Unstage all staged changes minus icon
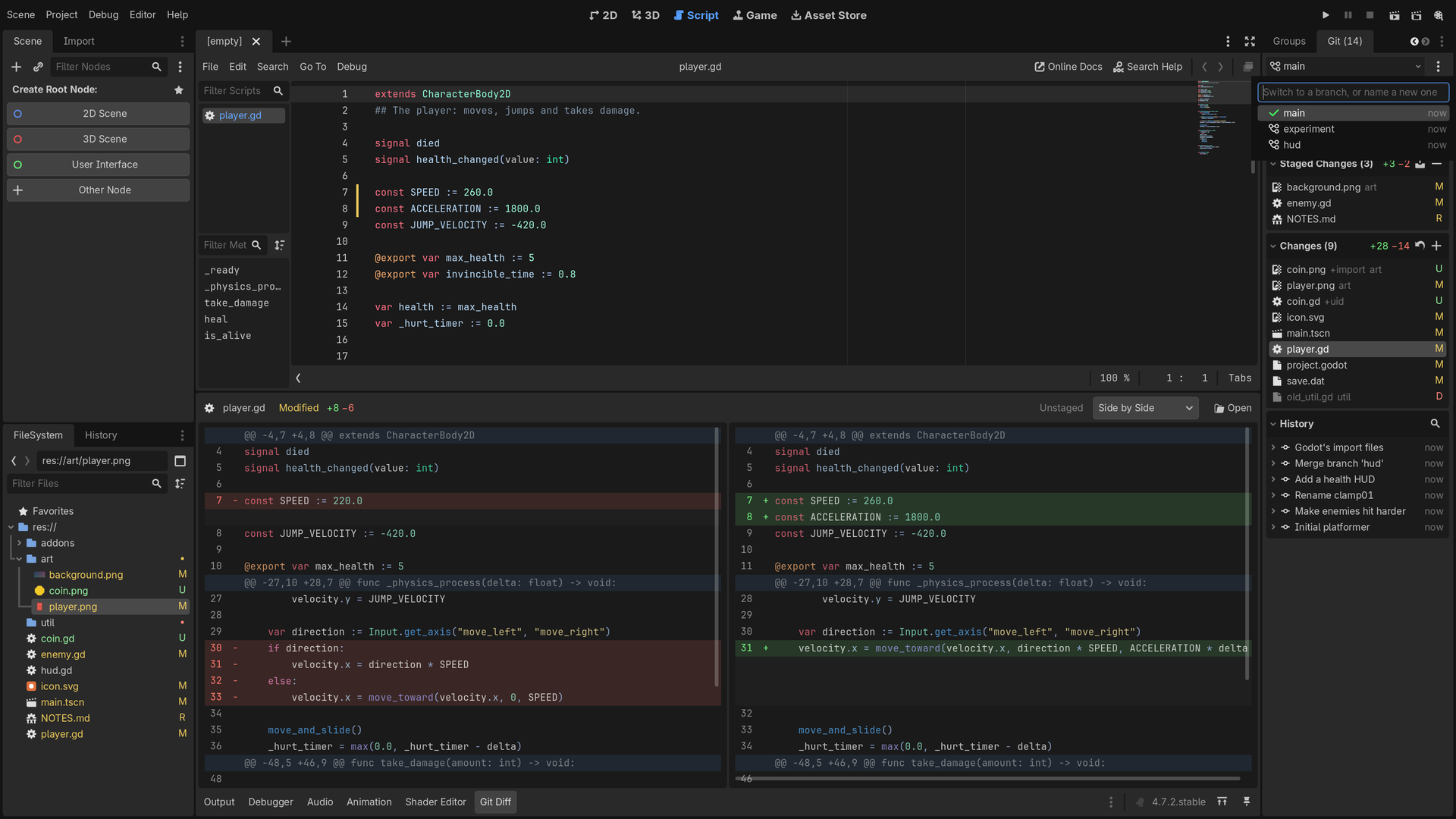The width and height of the screenshot is (1456, 819). tap(1436, 164)
